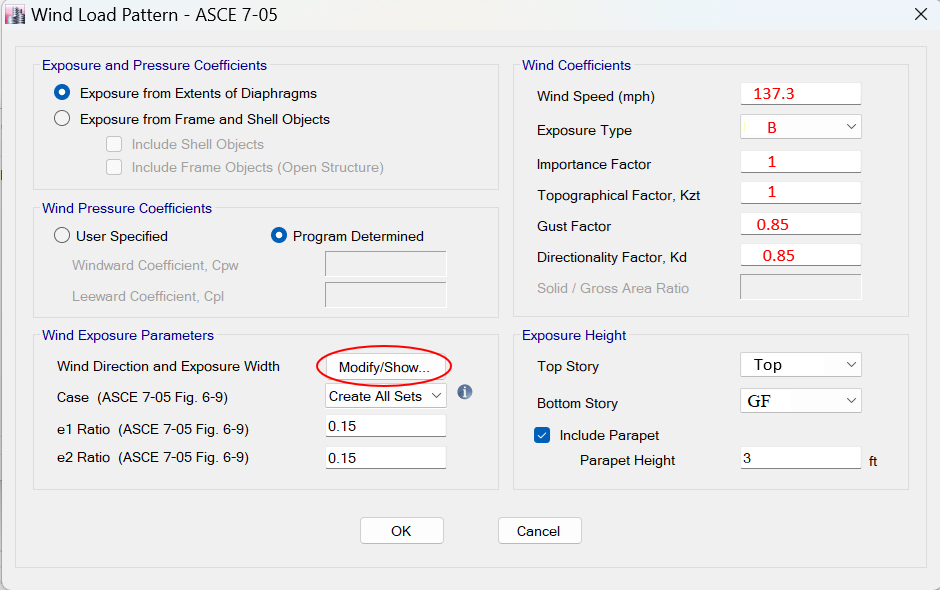Open the Top Story dropdown
940x590 pixels.
[800, 365]
